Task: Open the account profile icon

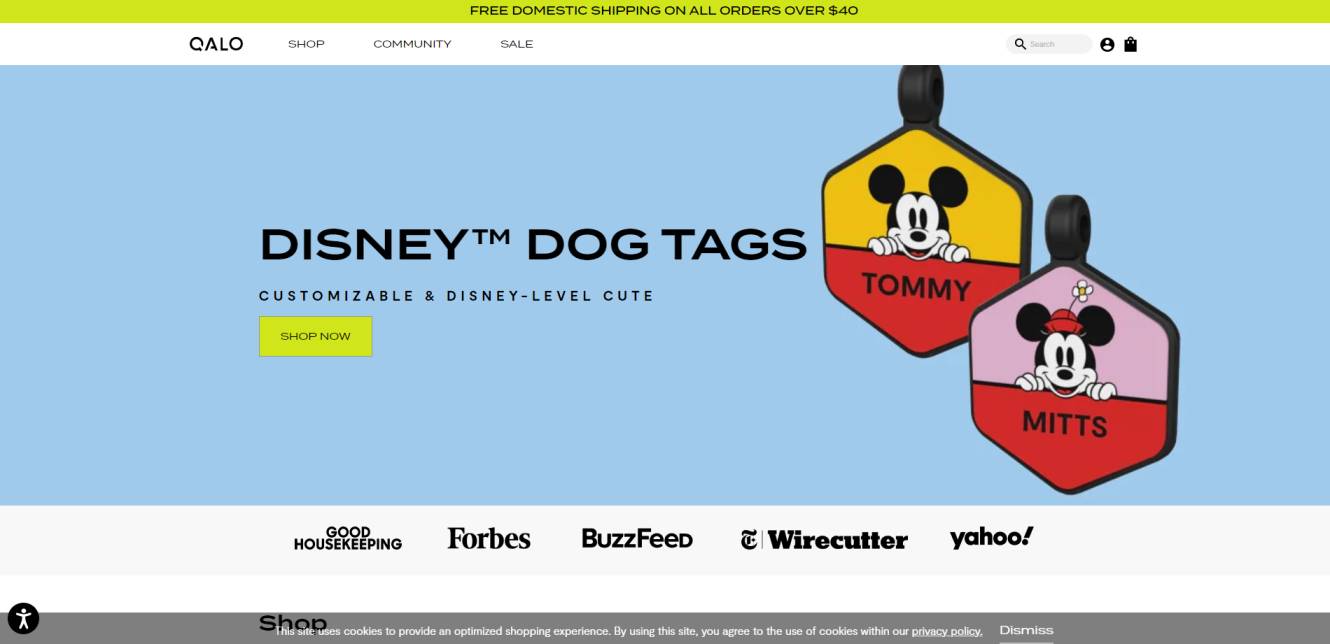Action: (x=1107, y=44)
